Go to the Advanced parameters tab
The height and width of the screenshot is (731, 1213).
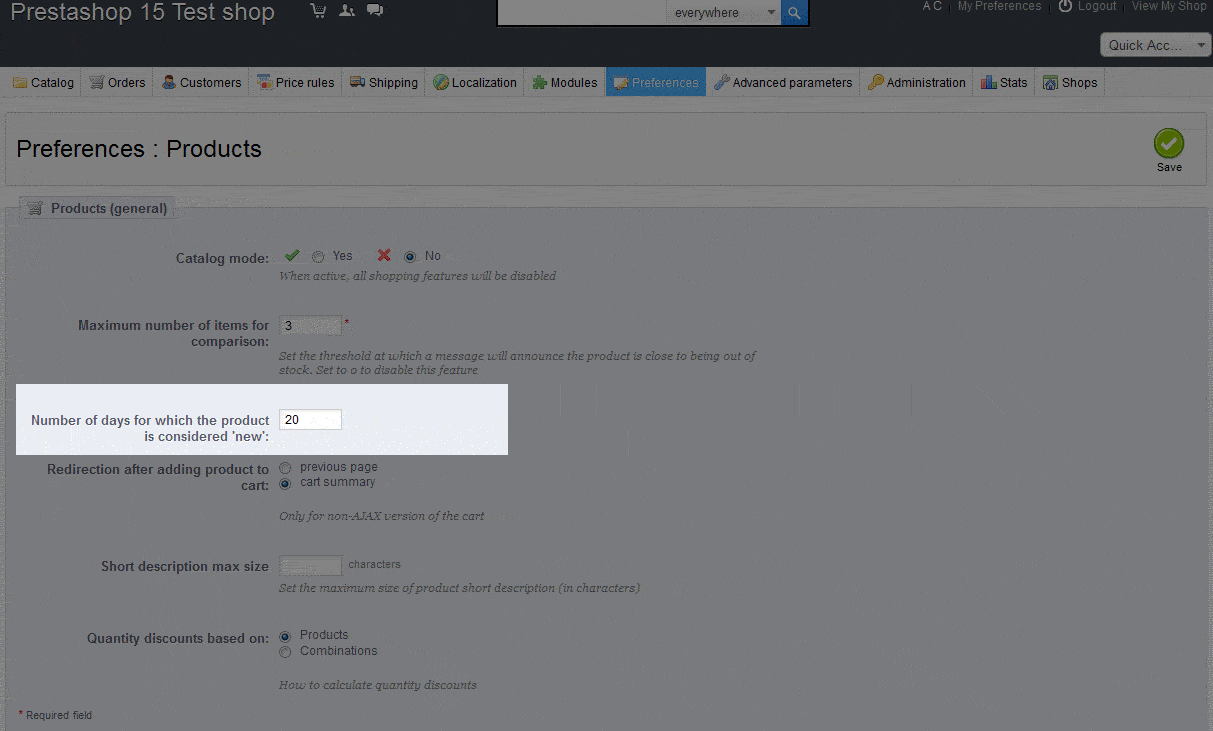coord(783,83)
